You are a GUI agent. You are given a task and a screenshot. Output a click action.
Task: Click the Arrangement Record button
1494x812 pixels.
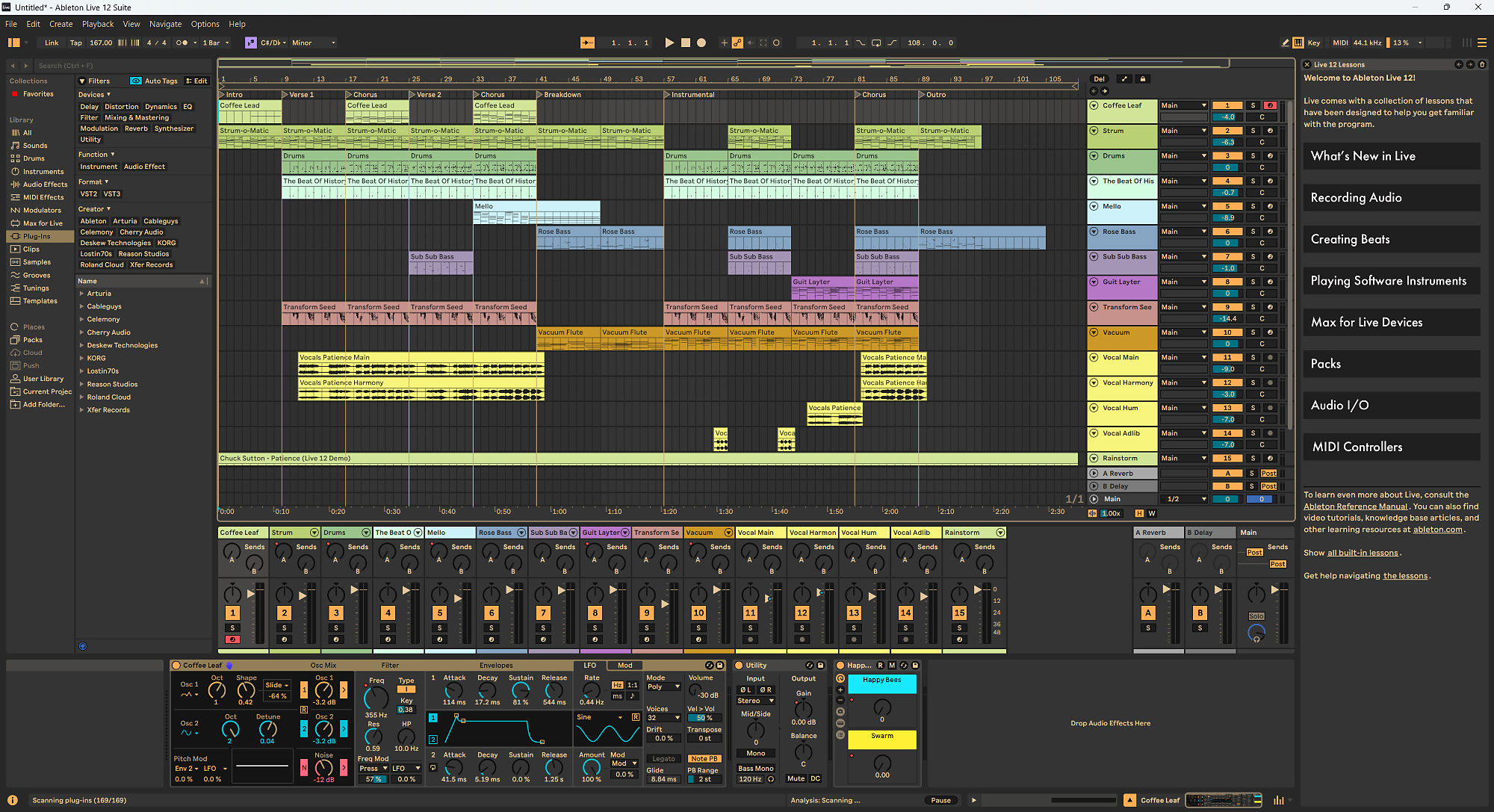[x=701, y=43]
